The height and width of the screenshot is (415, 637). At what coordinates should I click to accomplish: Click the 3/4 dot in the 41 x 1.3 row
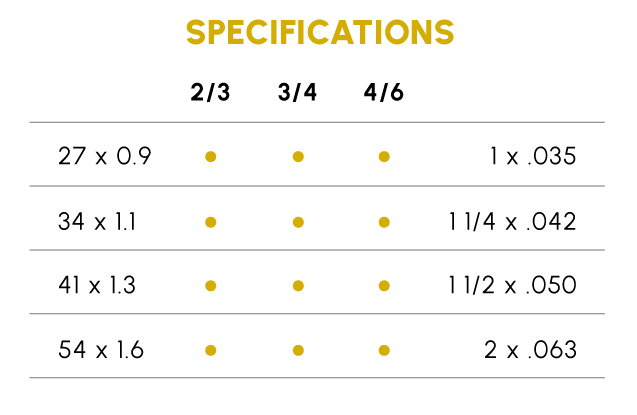point(298,286)
